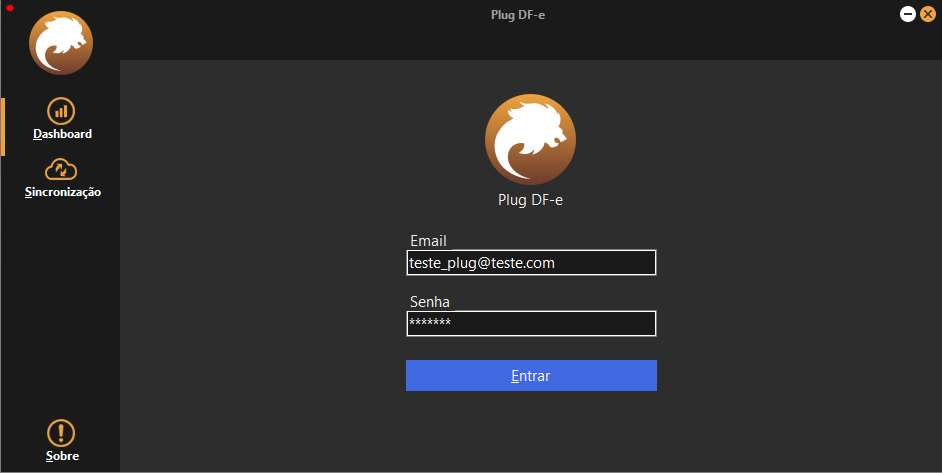Click the small red dot in the window corner
942x473 pixels.
click(x=9, y=8)
